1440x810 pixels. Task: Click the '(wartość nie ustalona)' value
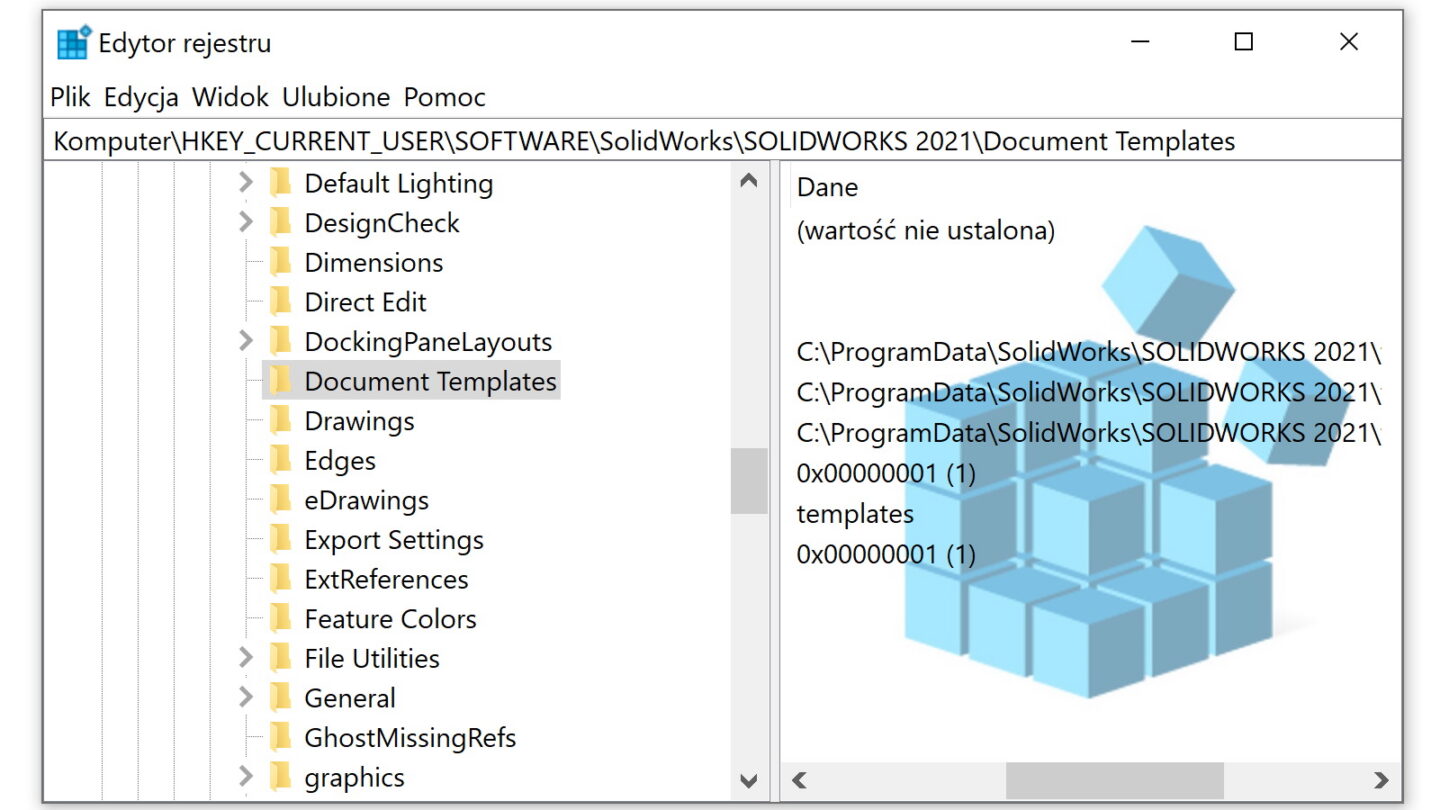926,231
